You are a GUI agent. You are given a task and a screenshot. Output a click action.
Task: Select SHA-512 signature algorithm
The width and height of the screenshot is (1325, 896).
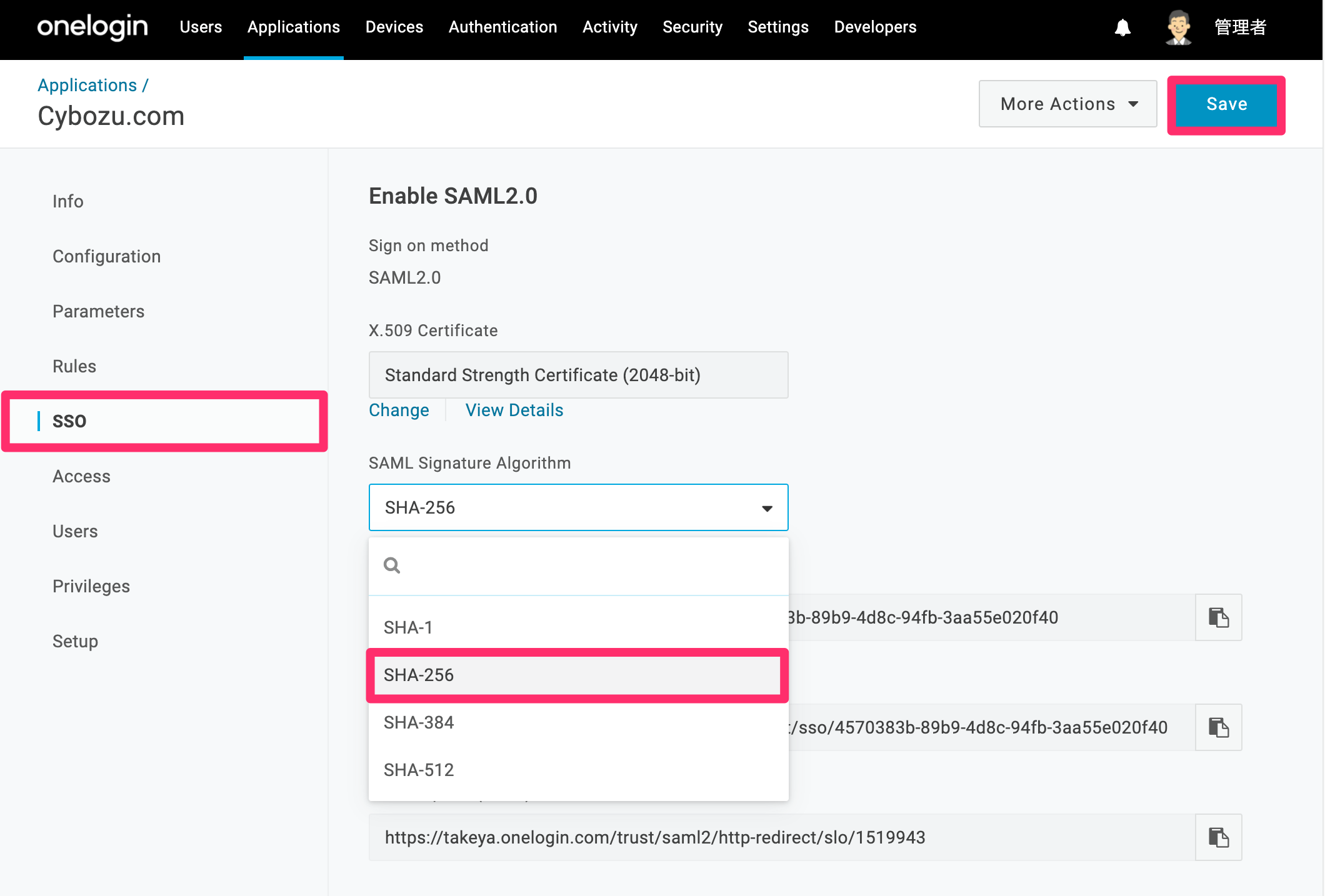point(578,770)
